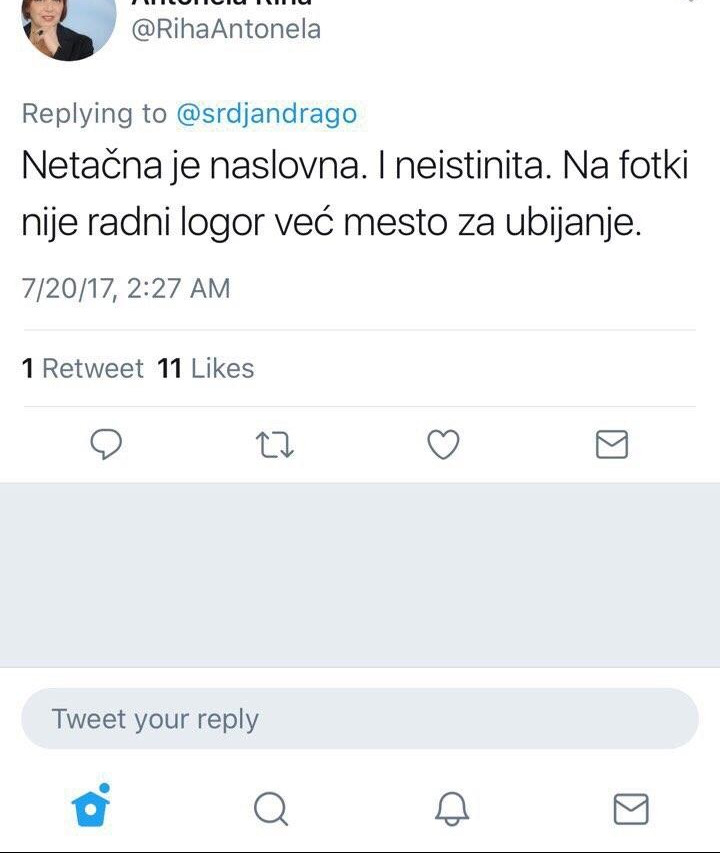Click the partially visible display name above the handle
Viewport: 720px width, 853px height.
[222, 3]
